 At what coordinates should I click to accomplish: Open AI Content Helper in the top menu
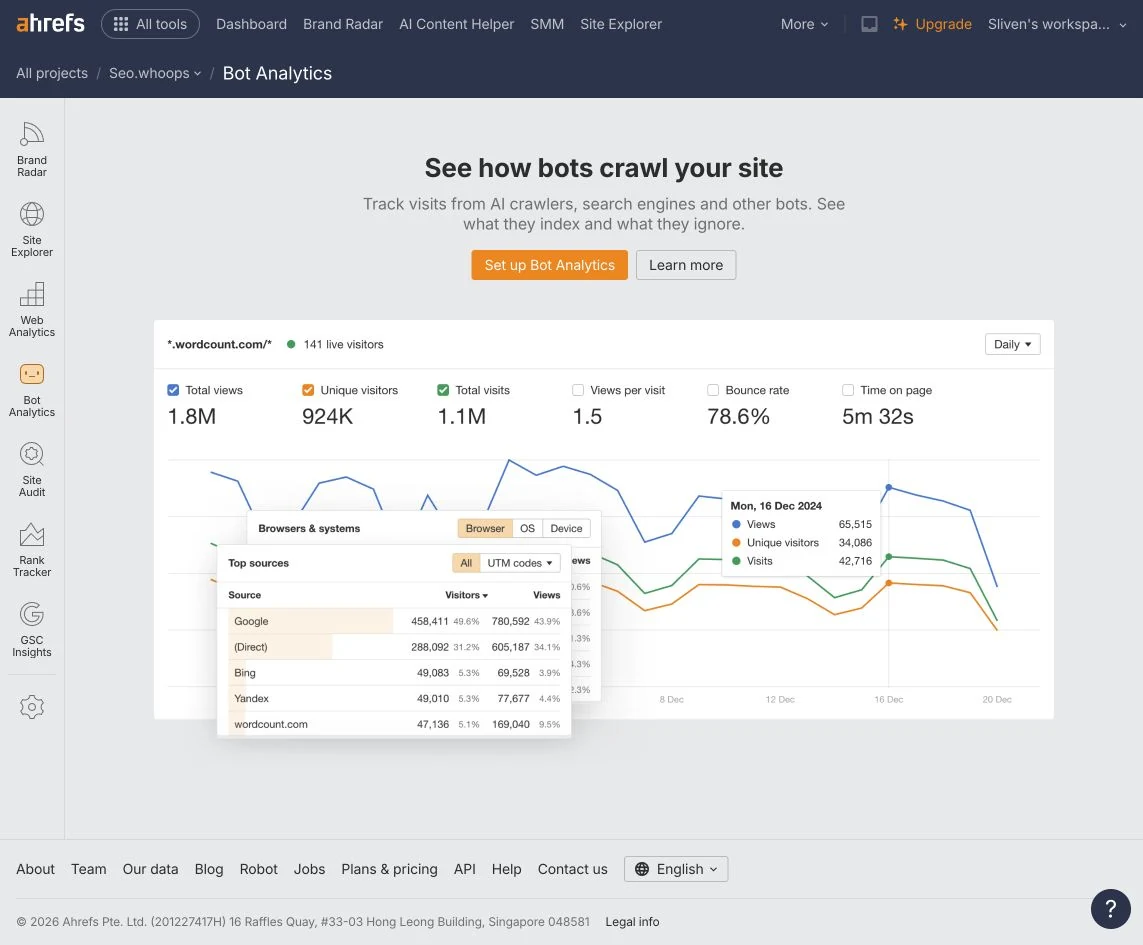pyautogui.click(x=456, y=24)
